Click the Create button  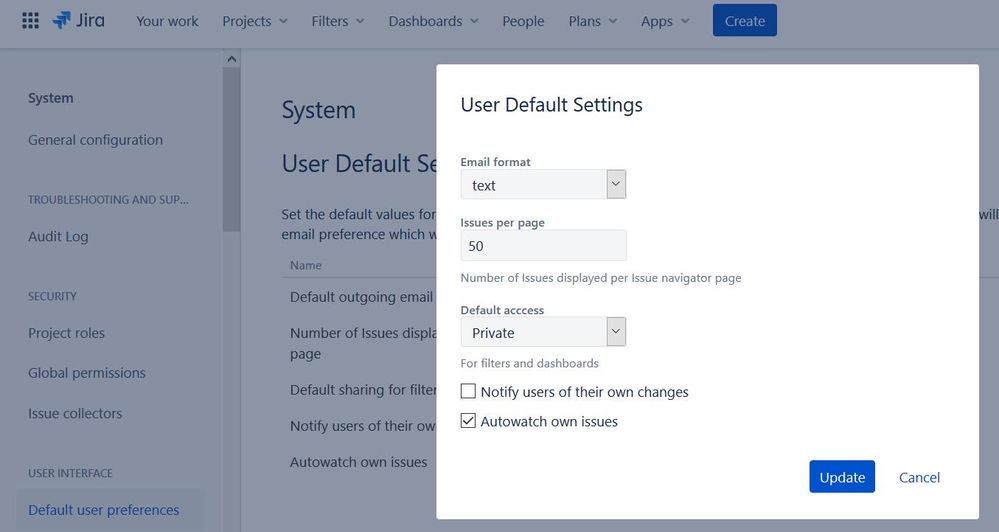(x=744, y=20)
